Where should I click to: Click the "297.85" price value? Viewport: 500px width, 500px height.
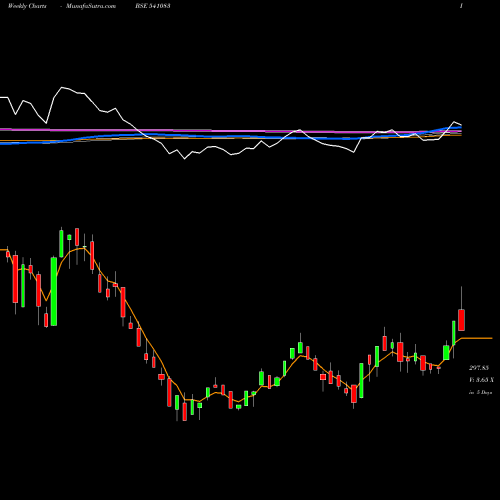pos(479,368)
